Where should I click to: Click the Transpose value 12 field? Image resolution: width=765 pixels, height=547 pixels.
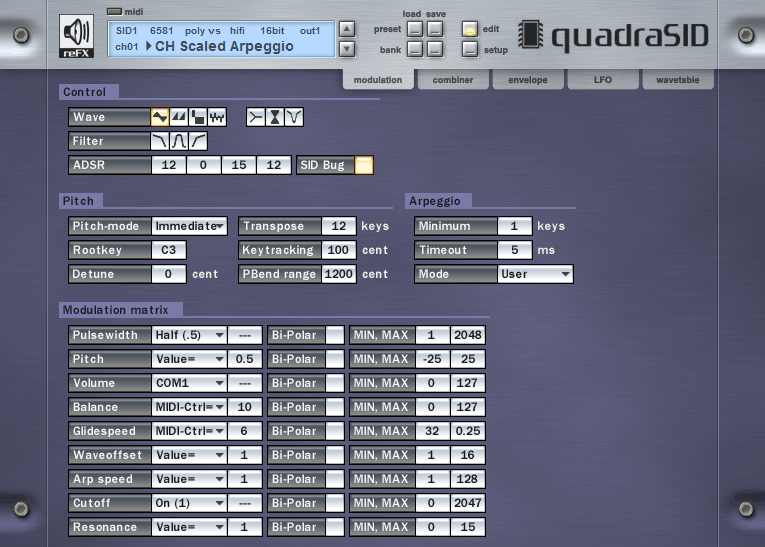(x=339, y=226)
